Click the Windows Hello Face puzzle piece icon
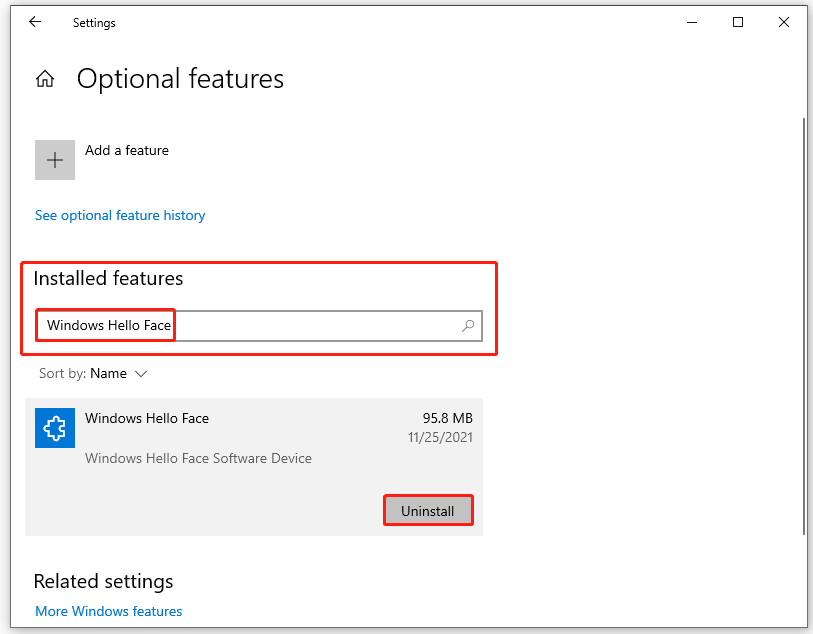 click(x=54, y=428)
